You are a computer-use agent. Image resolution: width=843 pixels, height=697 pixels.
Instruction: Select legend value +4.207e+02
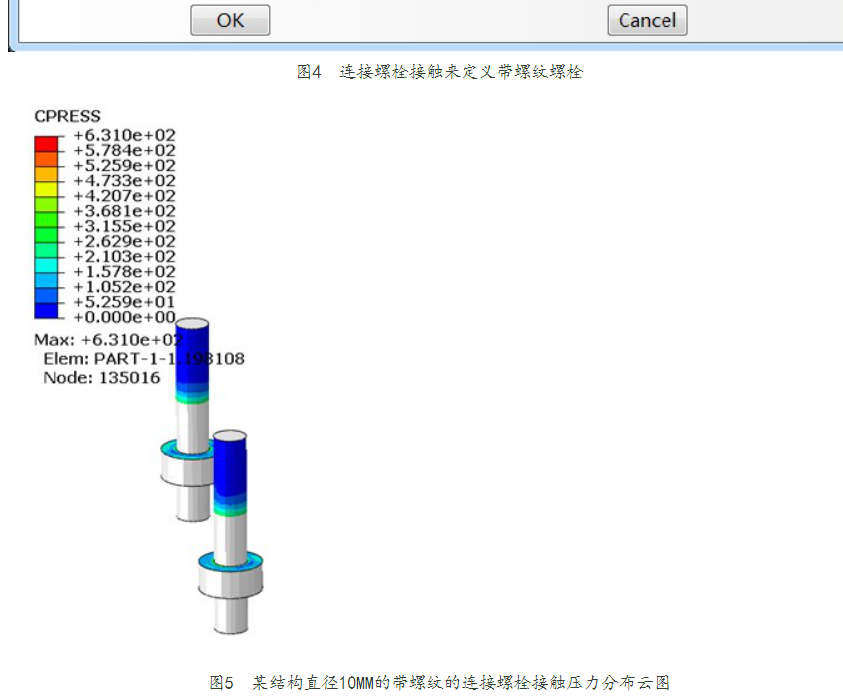pyautogui.click(x=125, y=196)
